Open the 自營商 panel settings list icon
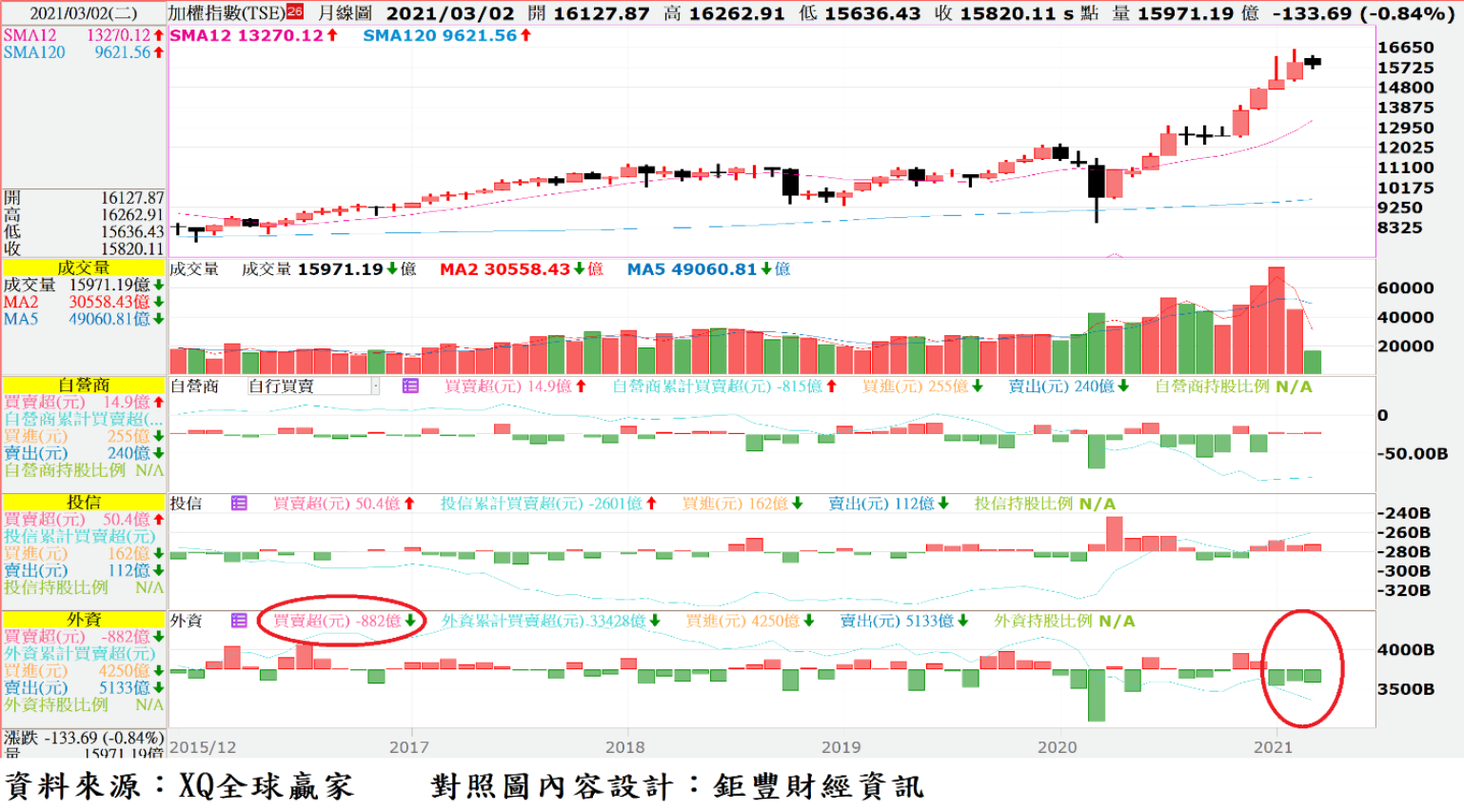Viewport: 1464px width, 812px height. [410, 386]
